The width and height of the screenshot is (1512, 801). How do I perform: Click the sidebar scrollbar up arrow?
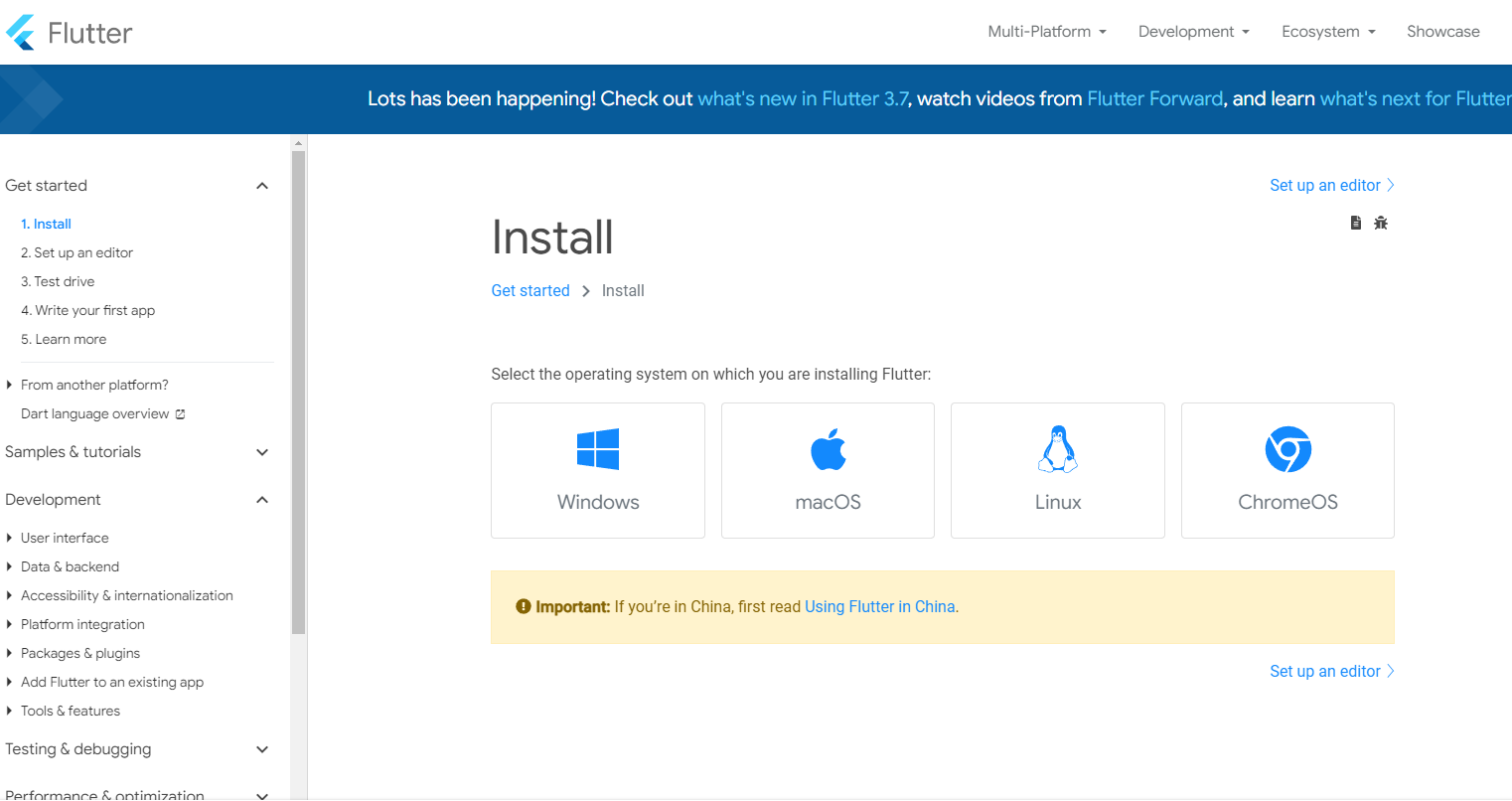coord(298,143)
